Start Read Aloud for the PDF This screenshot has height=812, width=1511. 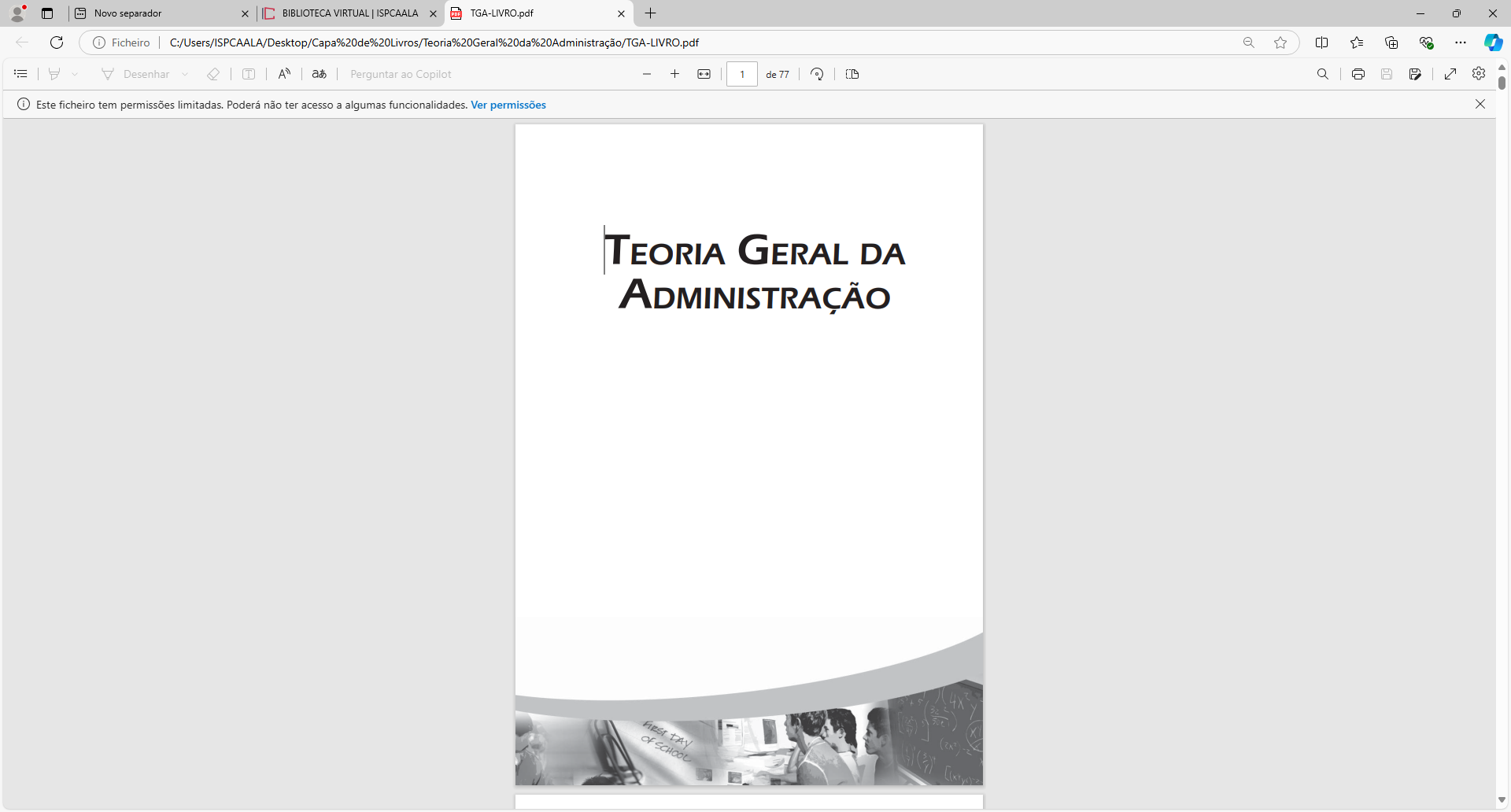(285, 73)
